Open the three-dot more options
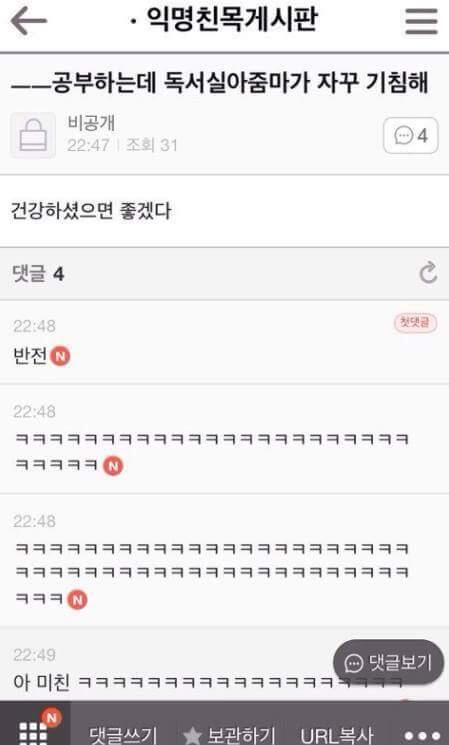Screen dimensions: 449x745 click(421, 736)
